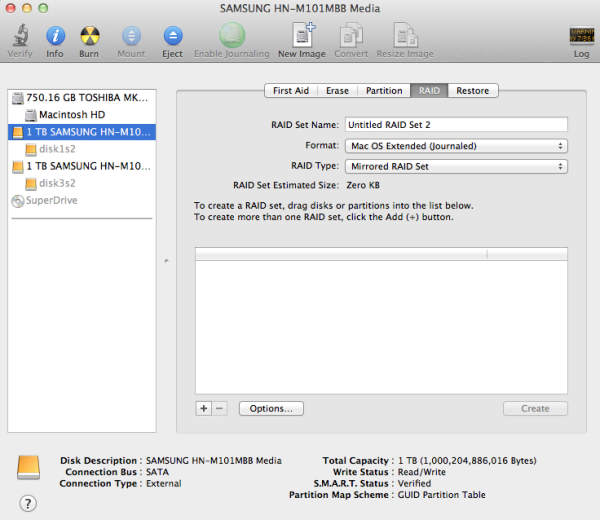Click the 'Read/Write' write status value

click(422, 472)
